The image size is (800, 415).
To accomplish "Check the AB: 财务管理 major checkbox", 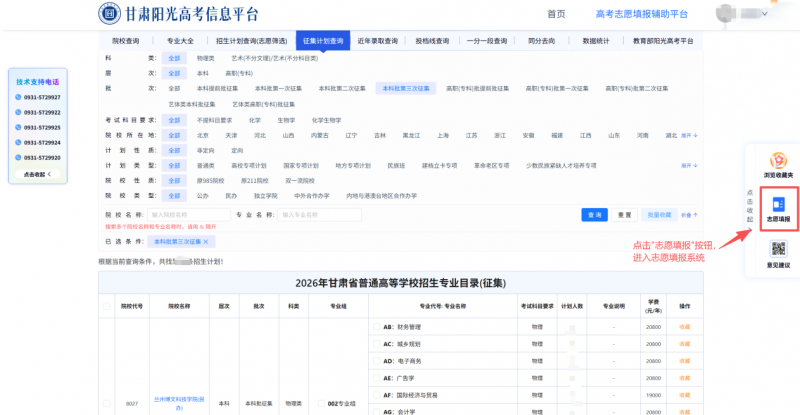I will (x=376, y=327).
